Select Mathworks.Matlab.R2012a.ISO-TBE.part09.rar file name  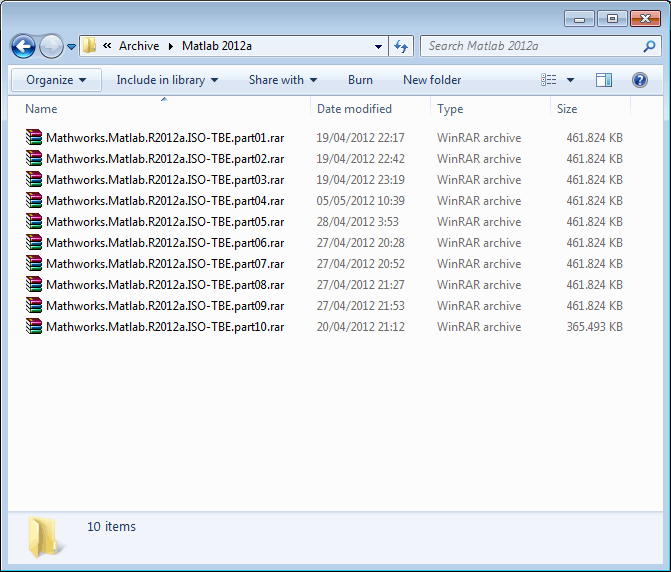click(165, 305)
